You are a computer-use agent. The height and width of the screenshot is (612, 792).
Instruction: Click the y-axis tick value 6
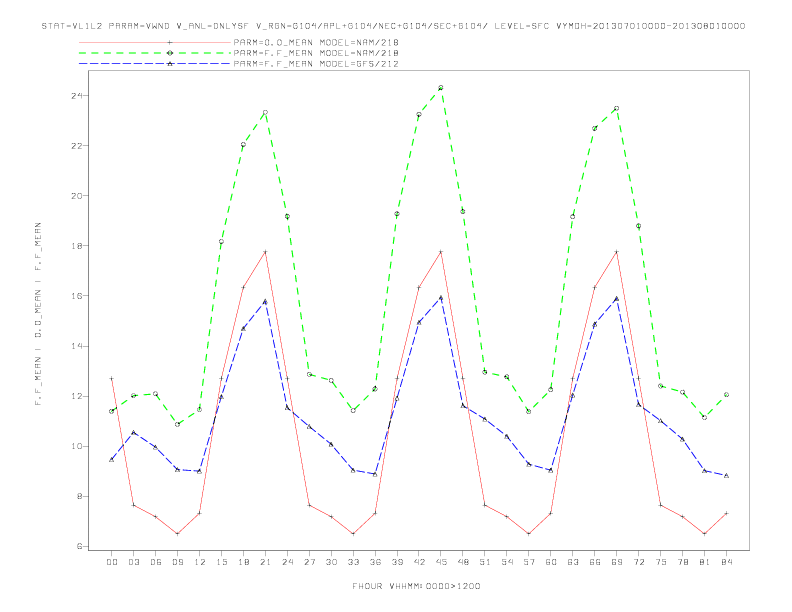(79, 546)
